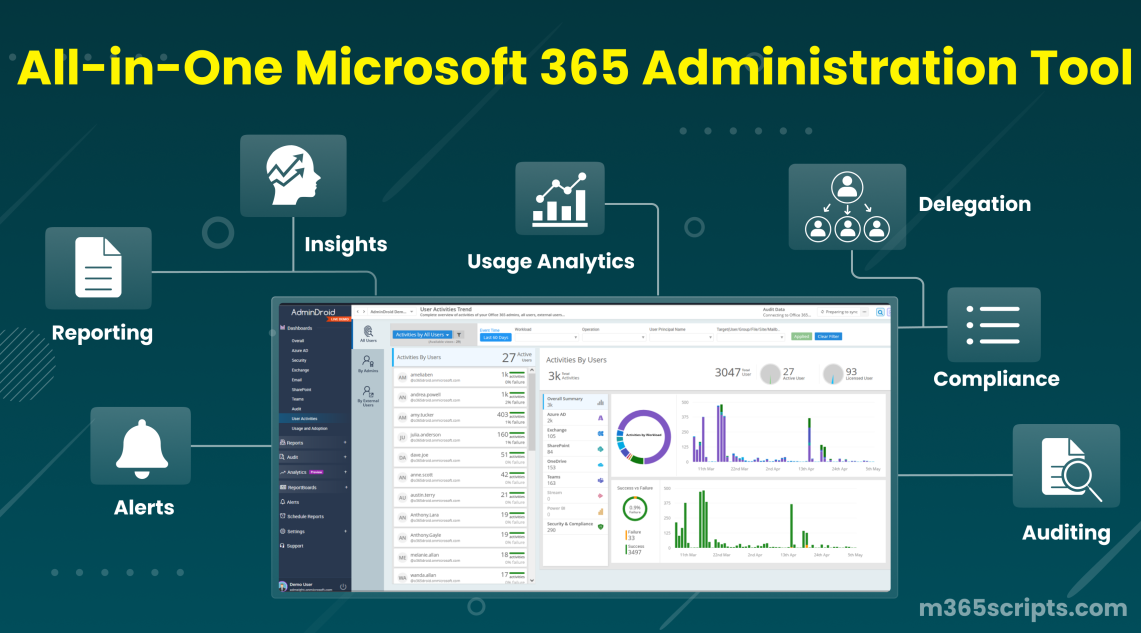Open the Schedule Reports sidebar icon
The width and height of the screenshot is (1141, 633).
tap(285, 516)
